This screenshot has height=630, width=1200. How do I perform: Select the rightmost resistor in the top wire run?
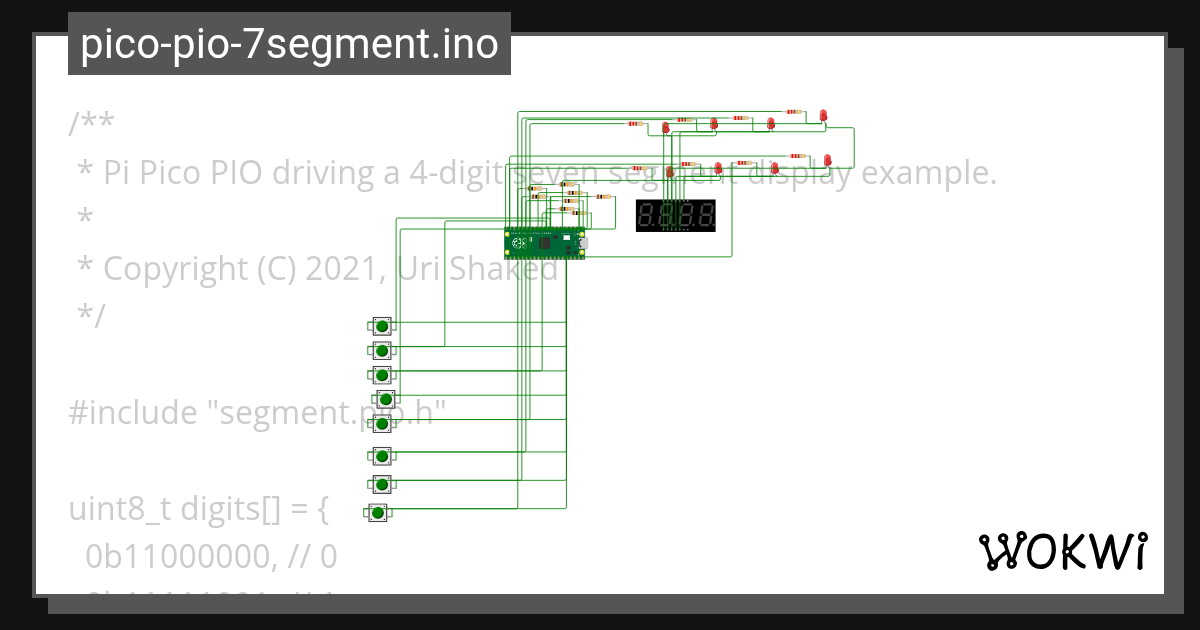(796, 111)
